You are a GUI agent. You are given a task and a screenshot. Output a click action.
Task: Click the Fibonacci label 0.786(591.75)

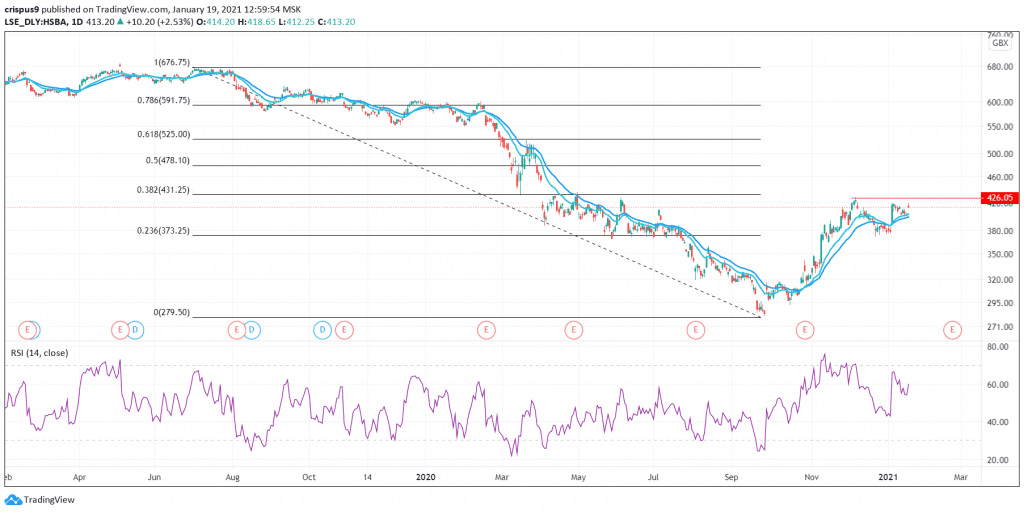tap(163, 101)
